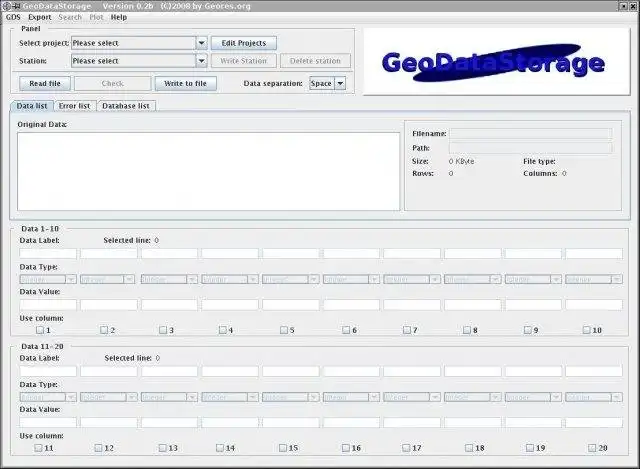Tick Use column 17 checkbox
The height and width of the screenshot is (469, 640).
point(406,448)
